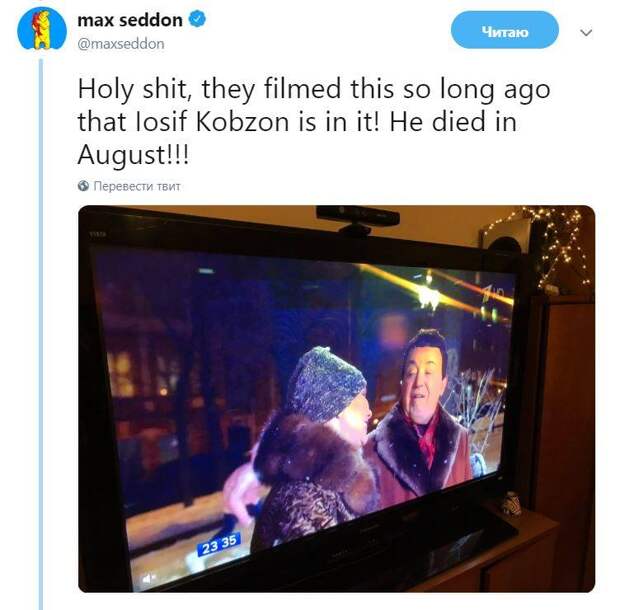This screenshot has height=610, width=620.
Task: Click the globe icon beside Перевести твит
Action: pos(83,185)
